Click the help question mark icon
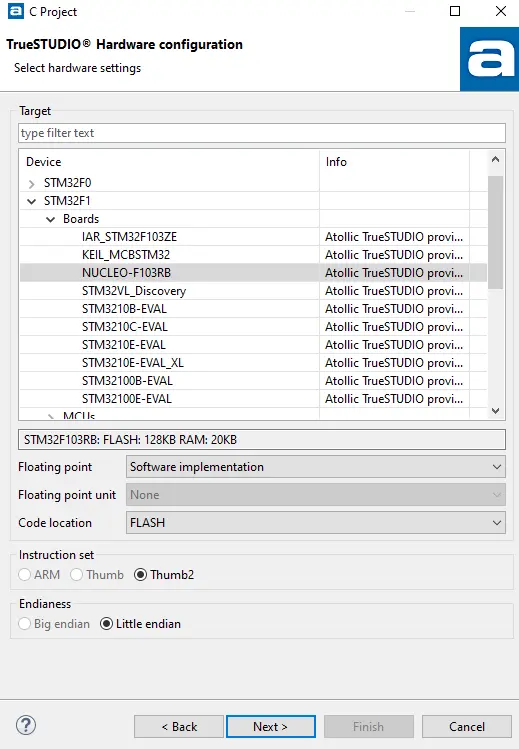Image resolution: width=519 pixels, height=749 pixels. click(x=26, y=725)
